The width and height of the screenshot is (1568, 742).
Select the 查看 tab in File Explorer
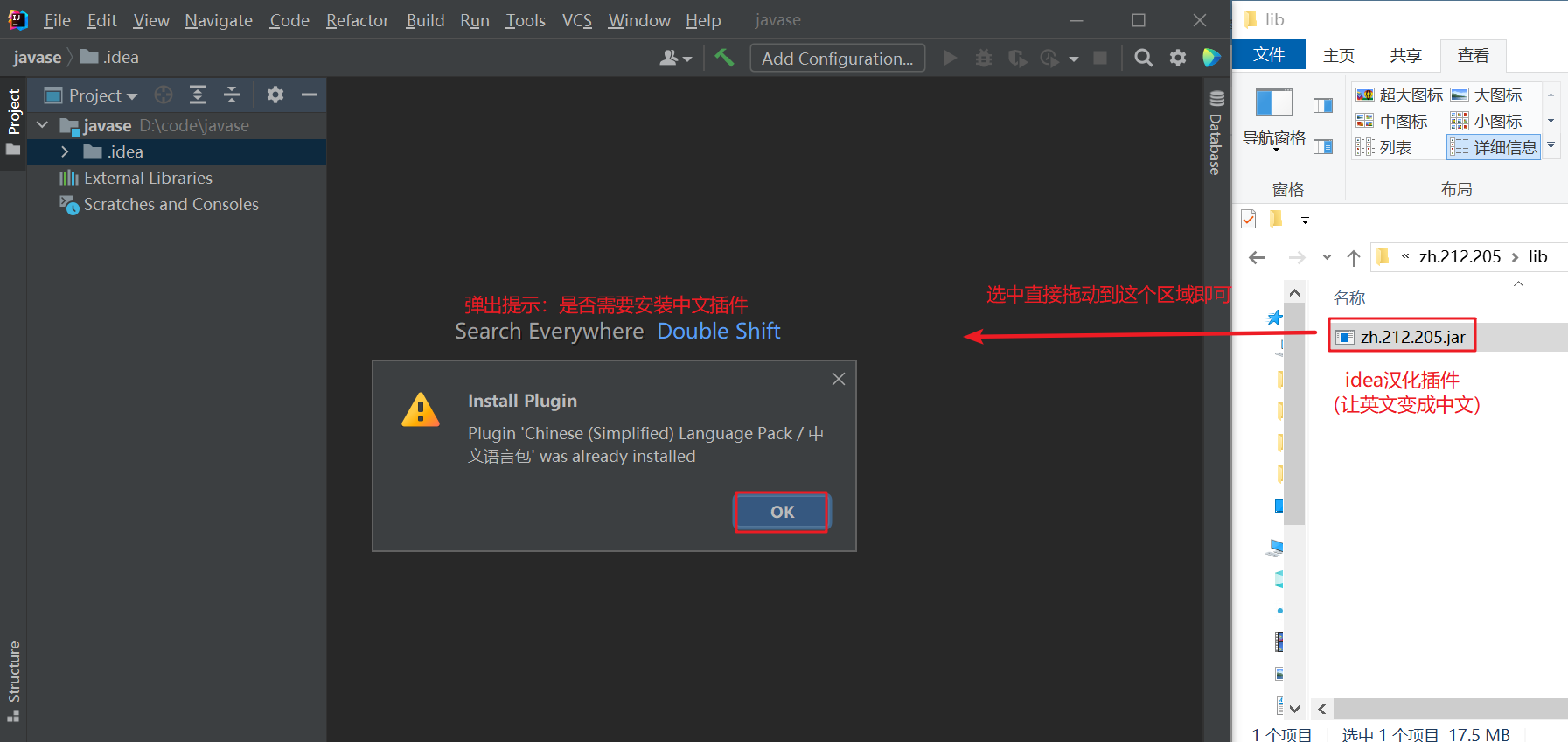pos(1473,55)
